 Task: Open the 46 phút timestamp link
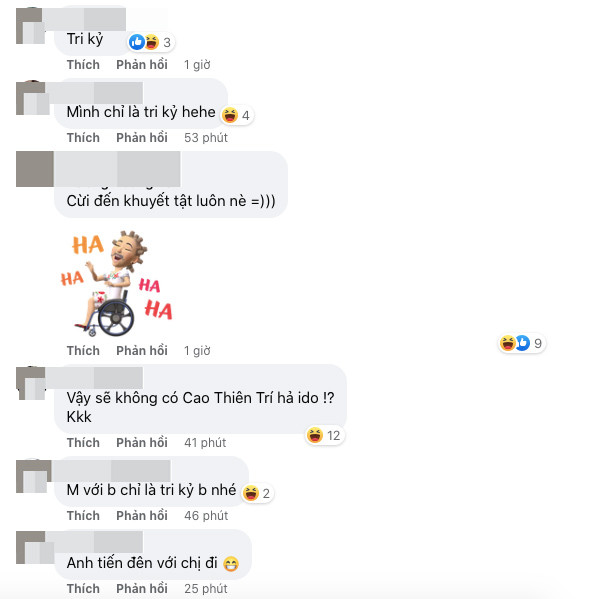pos(206,515)
